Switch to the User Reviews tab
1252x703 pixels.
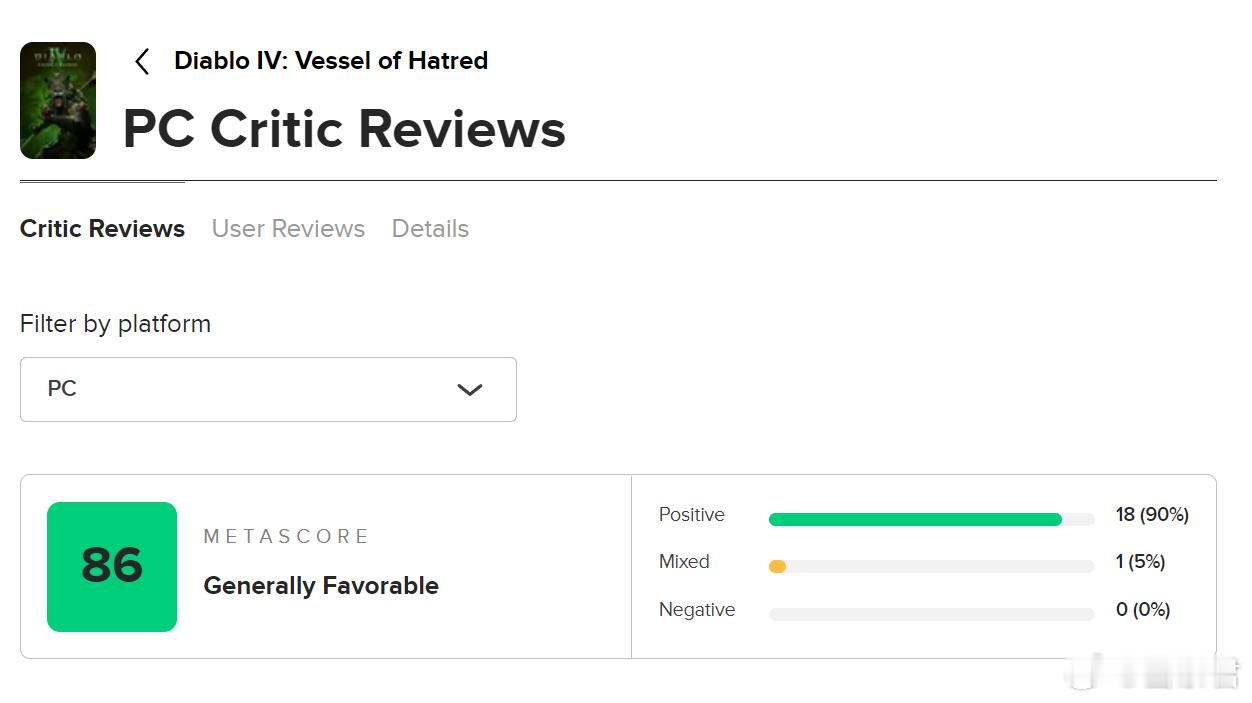(288, 228)
